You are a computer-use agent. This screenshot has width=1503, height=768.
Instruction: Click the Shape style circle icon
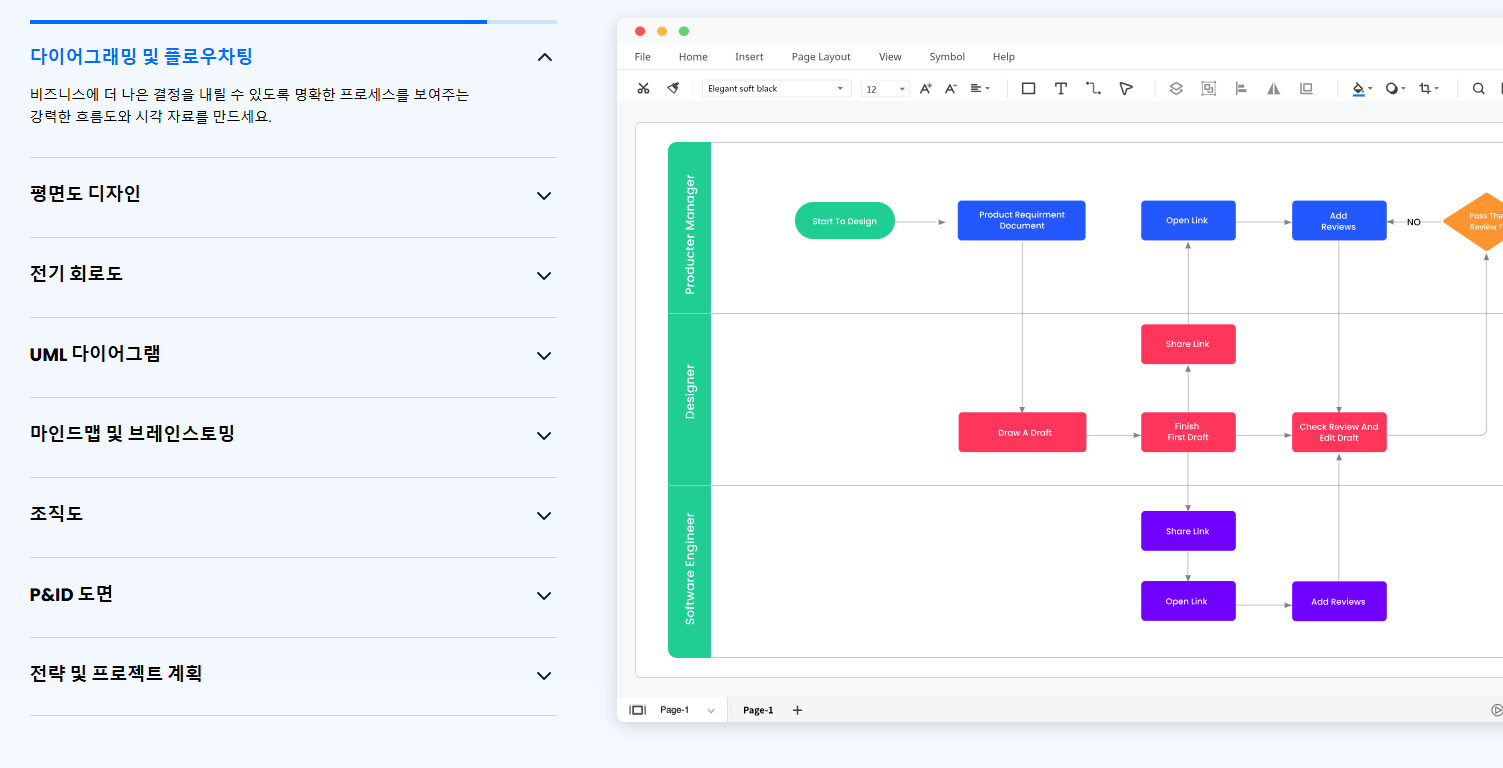click(1391, 88)
